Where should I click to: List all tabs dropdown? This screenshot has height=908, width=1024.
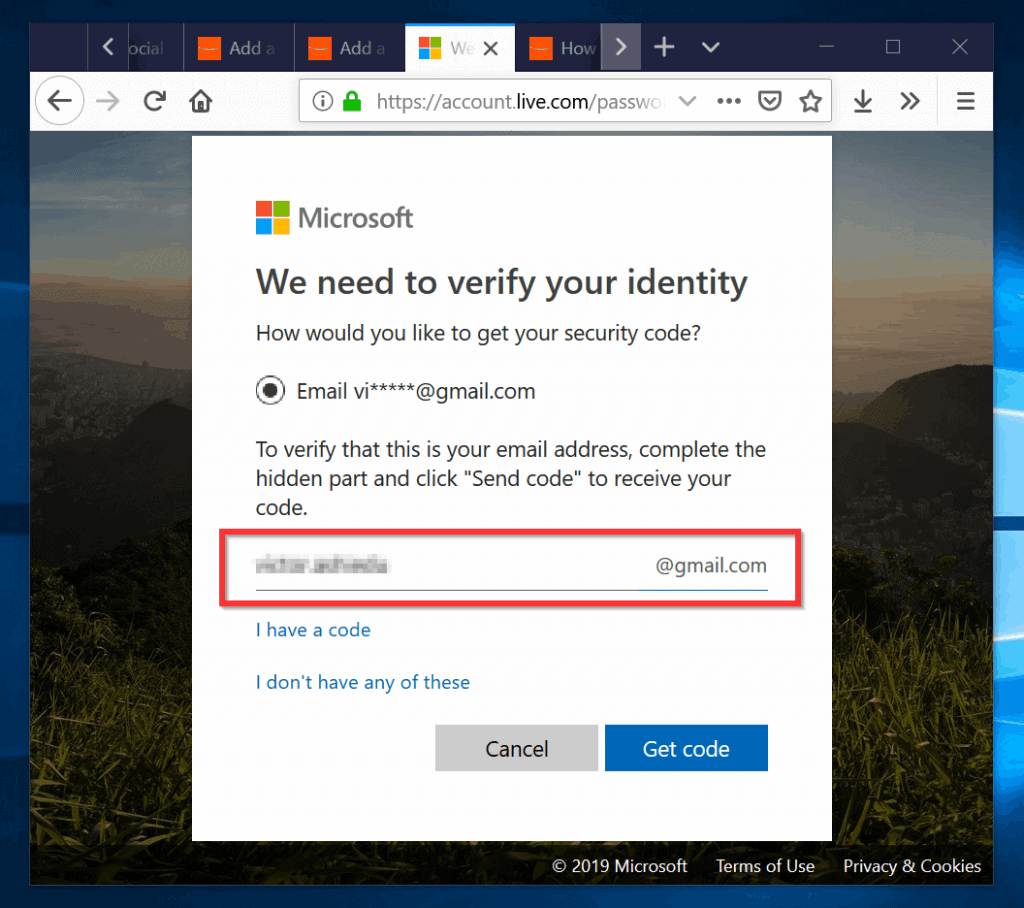click(711, 47)
